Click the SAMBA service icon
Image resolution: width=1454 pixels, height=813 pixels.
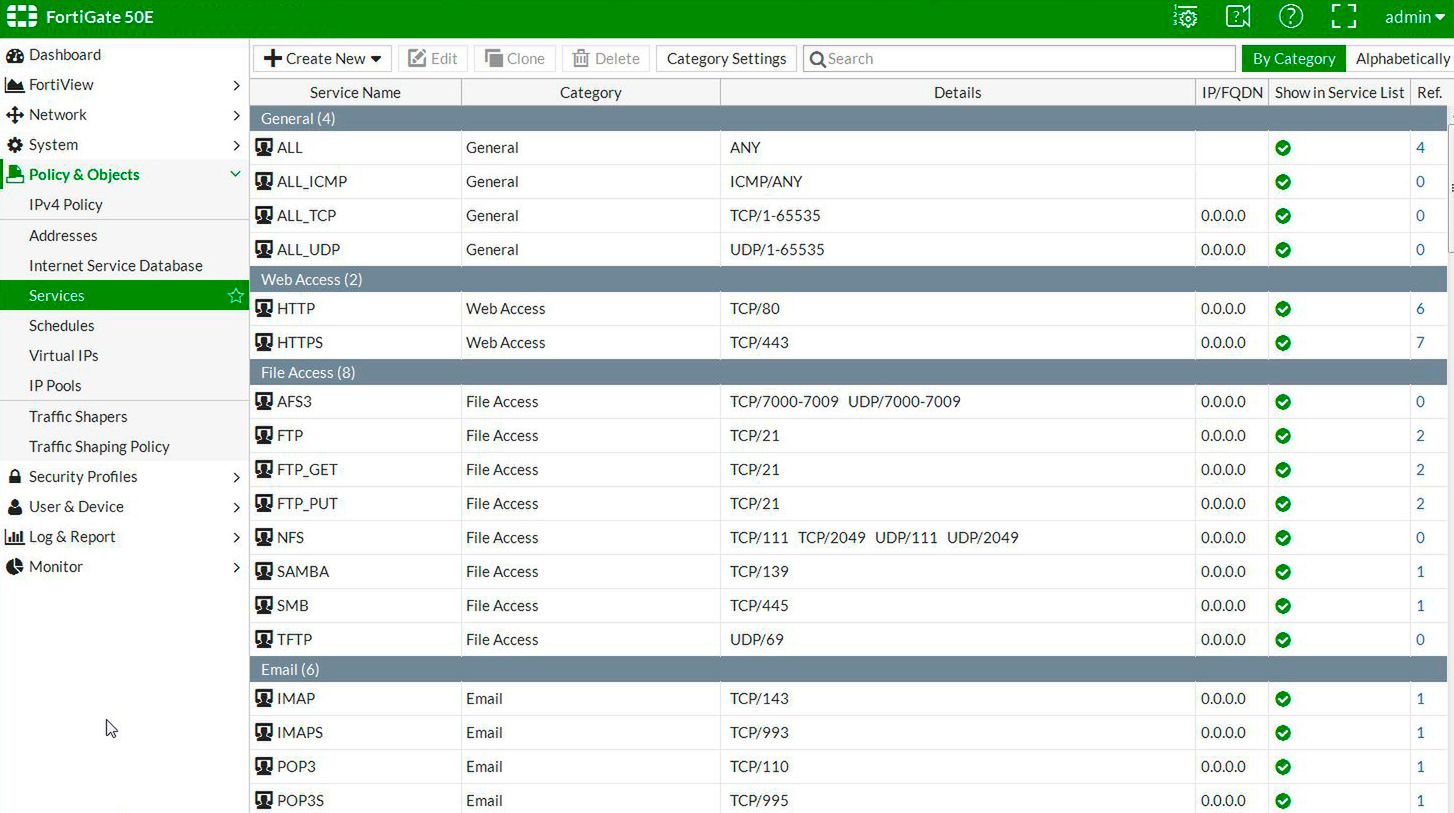coord(264,572)
